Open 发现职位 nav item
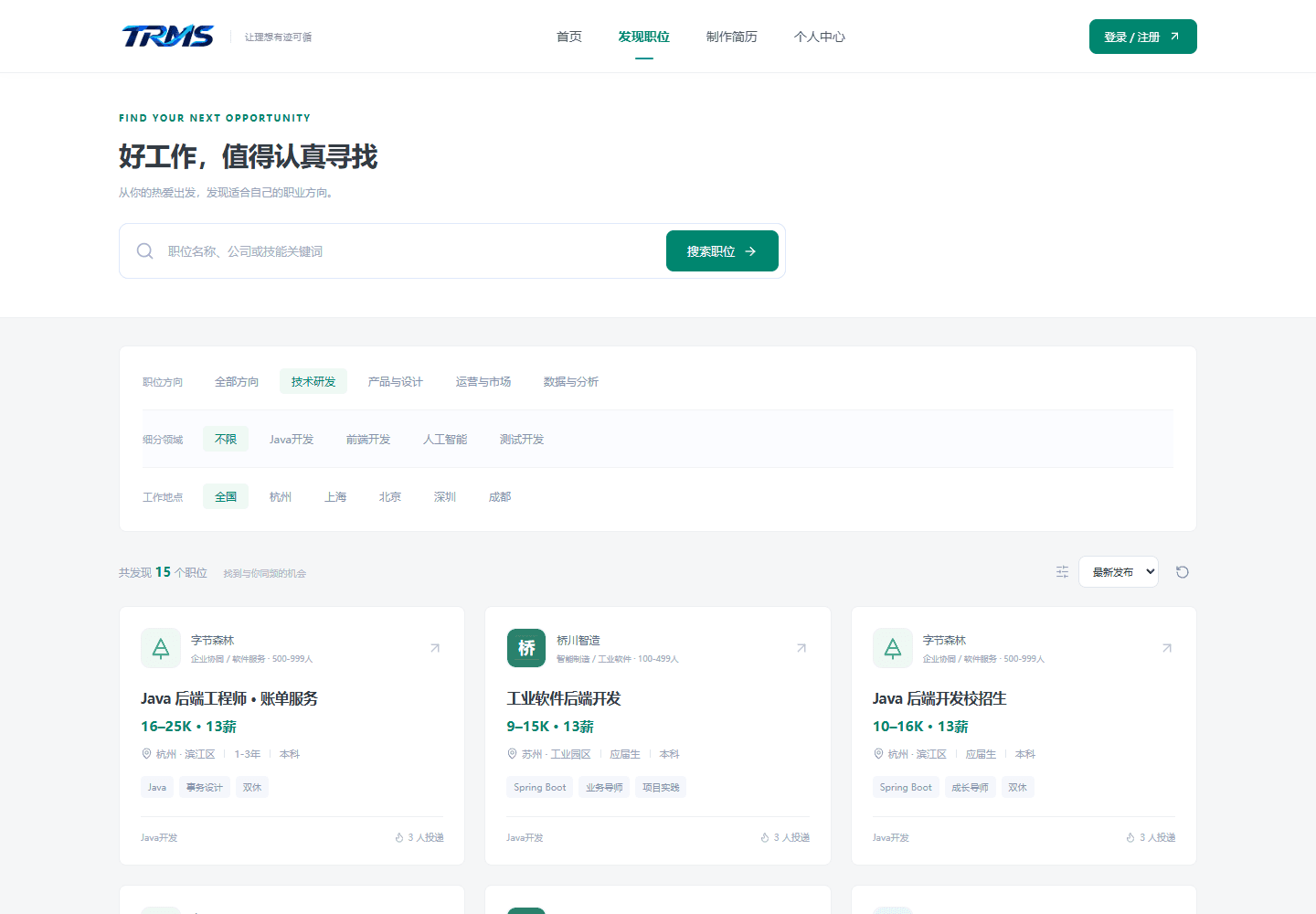This screenshot has height=914, width=1316. 644,37
